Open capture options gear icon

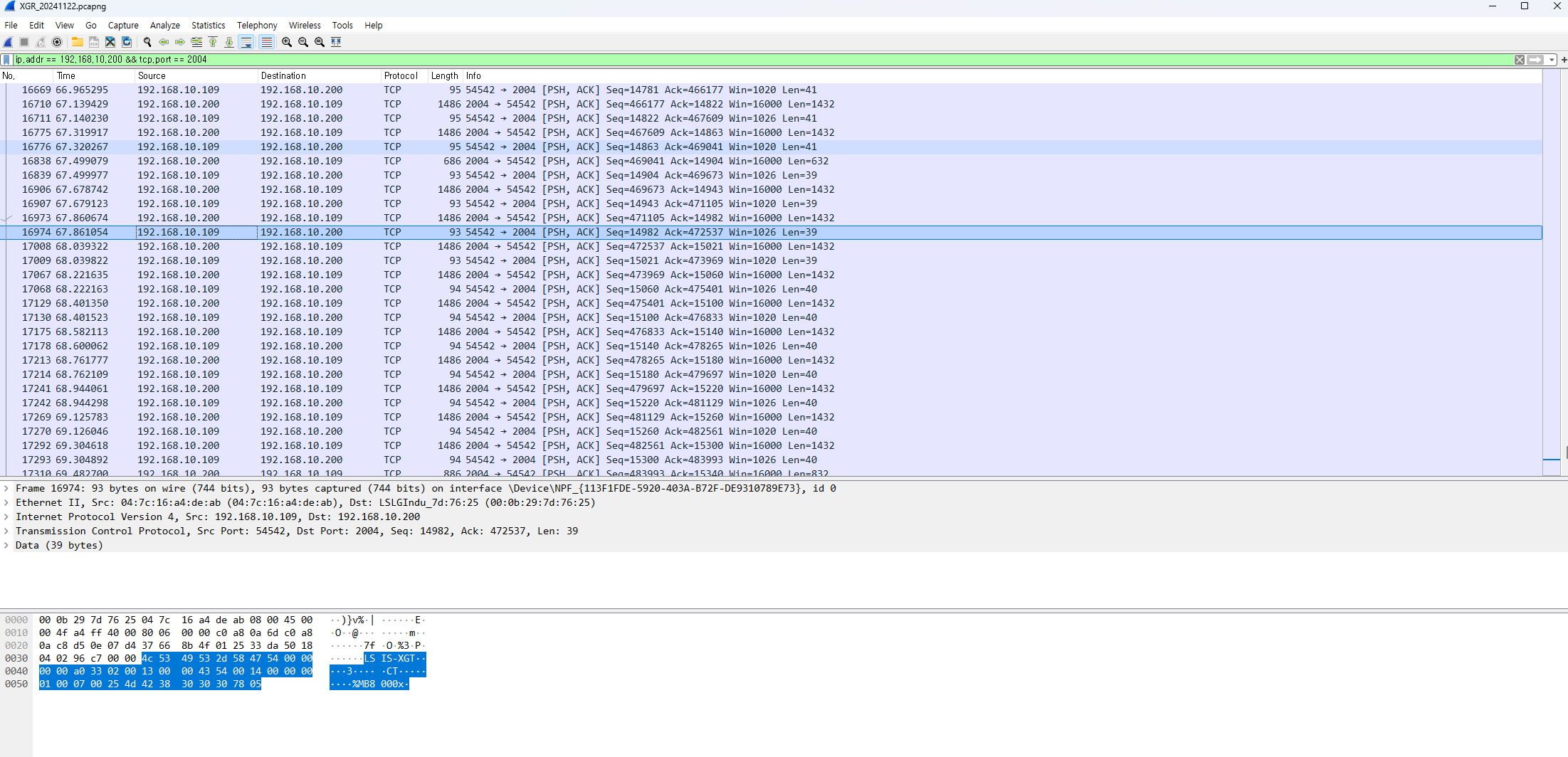[x=57, y=42]
